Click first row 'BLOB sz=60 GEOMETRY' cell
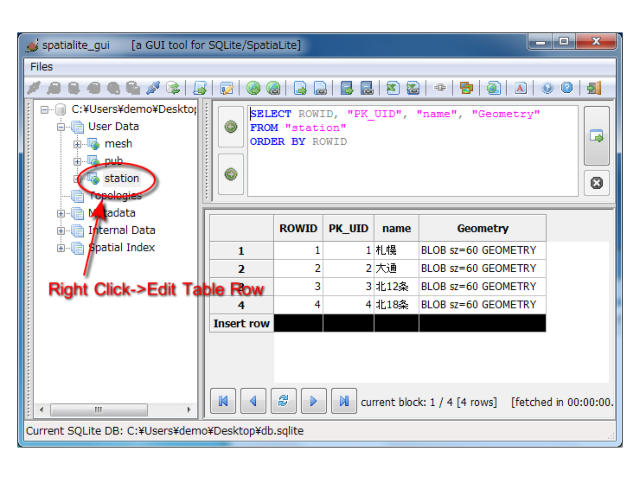 coord(482,250)
